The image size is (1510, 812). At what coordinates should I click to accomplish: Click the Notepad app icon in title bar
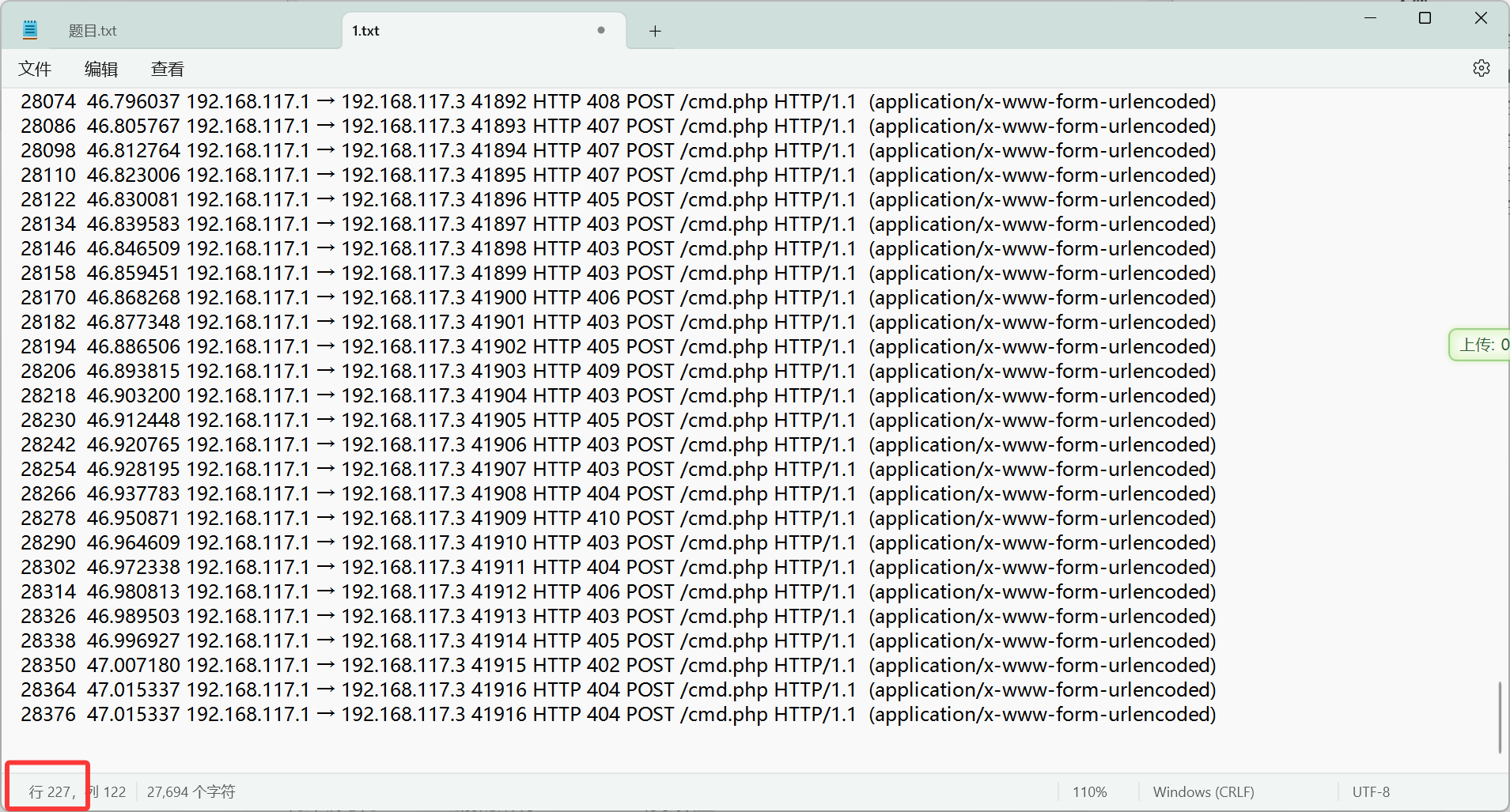(x=30, y=31)
